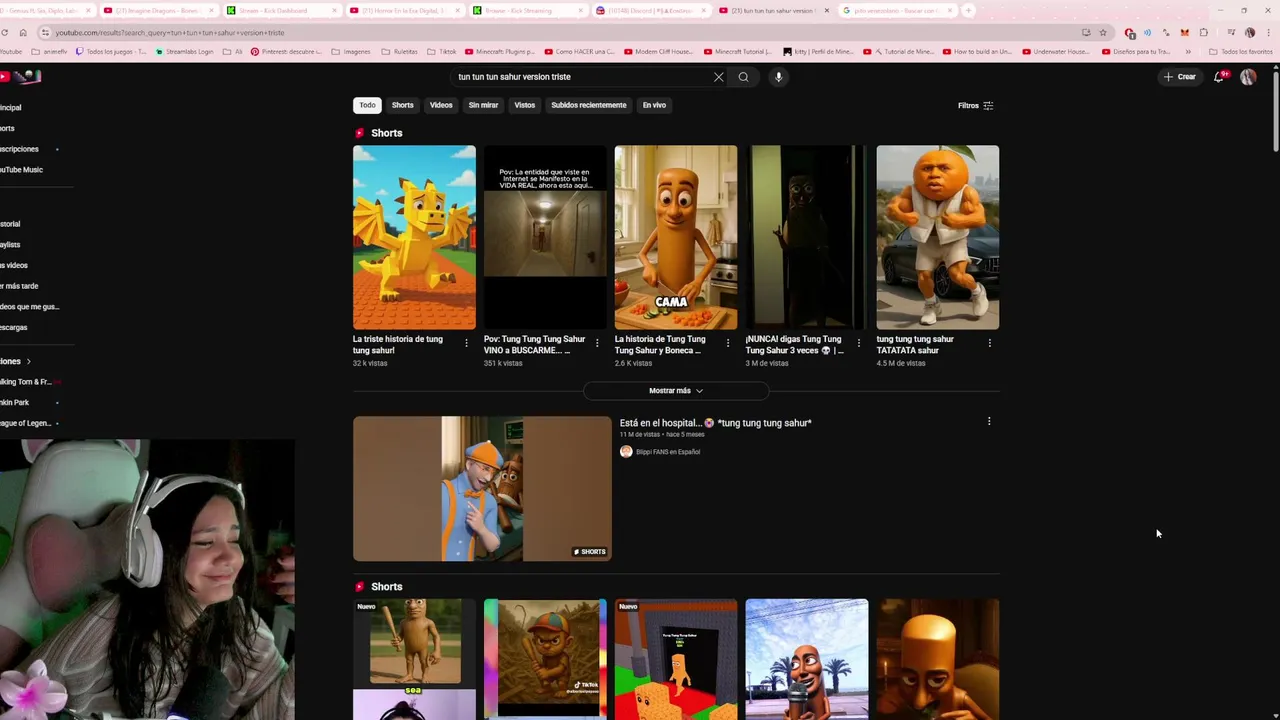Open Chrome three-dot menu

coord(1268,32)
